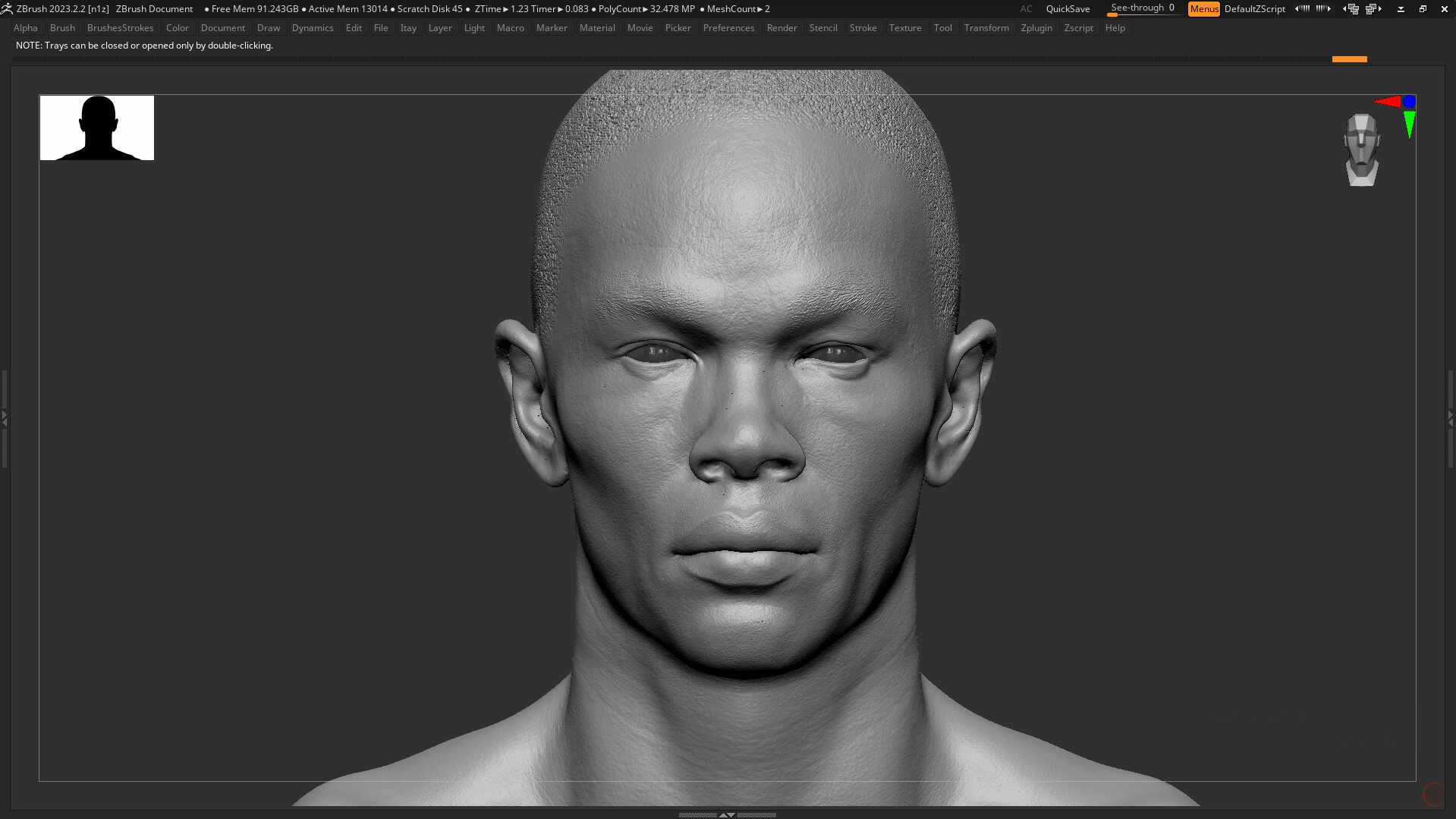The image size is (1456, 819).
Task: Open the Zplugin menu
Action: [x=1036, y=27]
